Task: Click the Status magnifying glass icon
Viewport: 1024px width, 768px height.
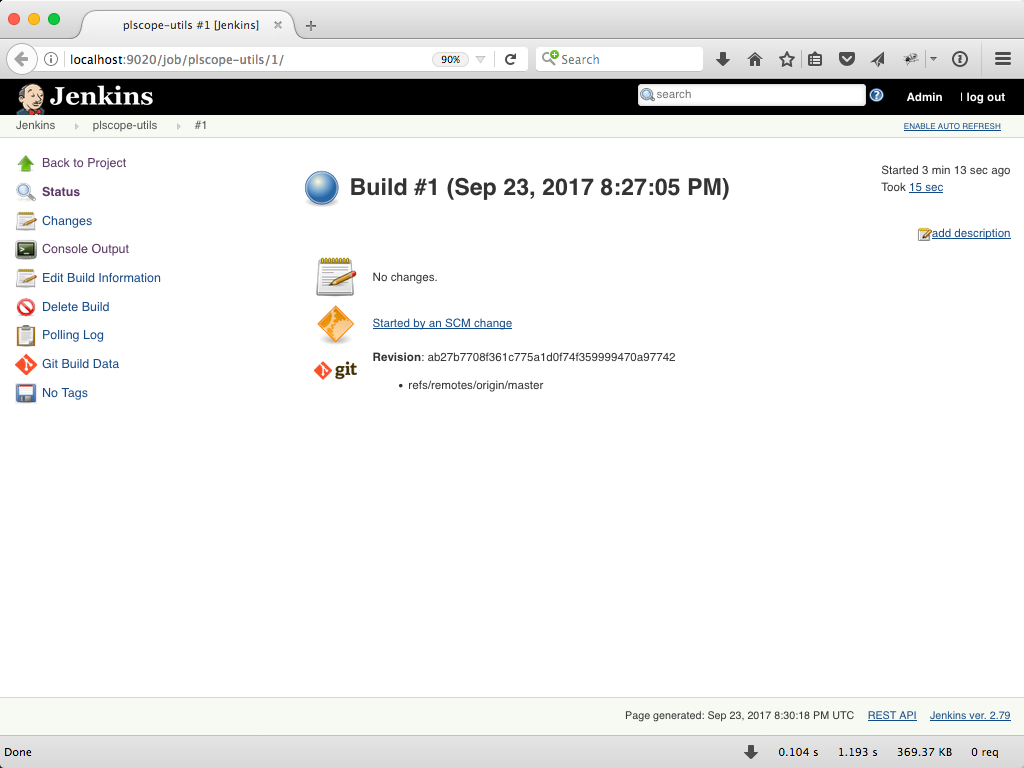Action: [25, 192]
